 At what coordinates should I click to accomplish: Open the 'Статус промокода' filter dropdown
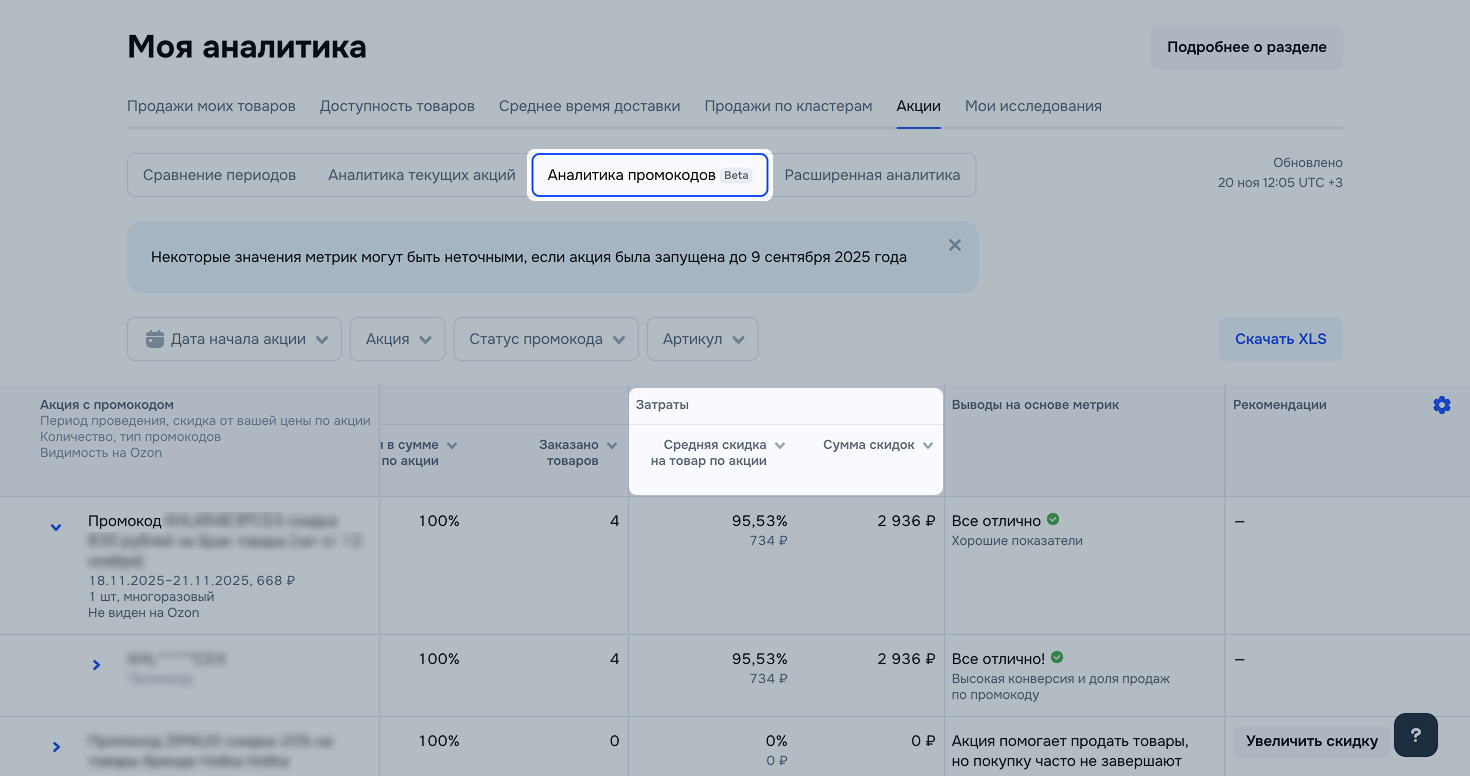545,339
